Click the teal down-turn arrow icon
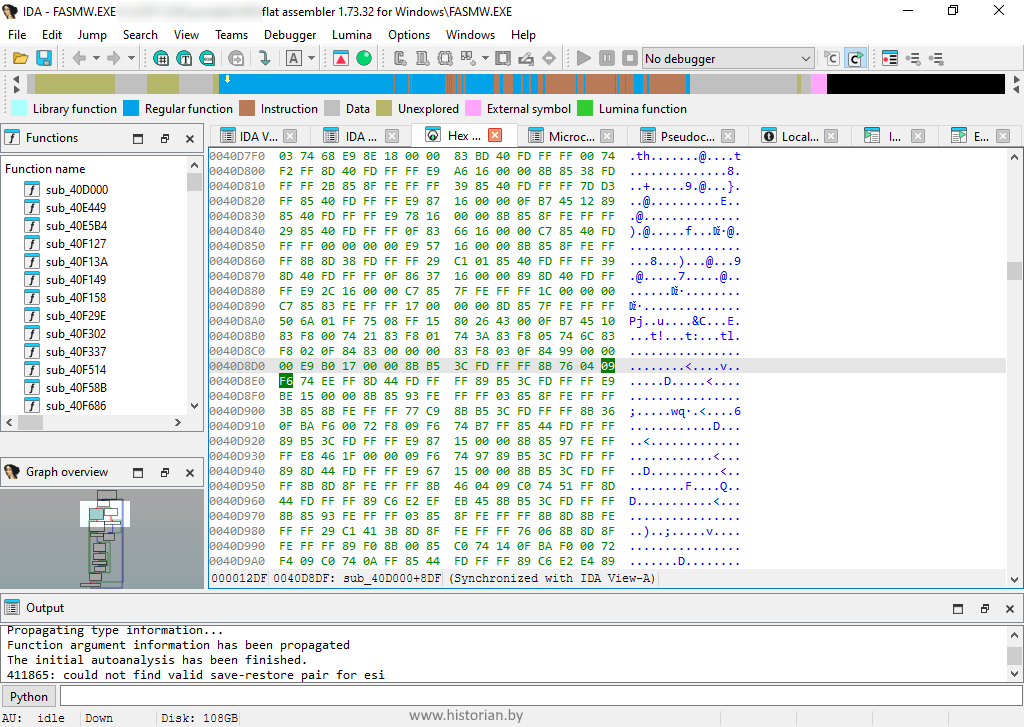The width and height of the screenshot is (1024, 727). pos(264,59)
